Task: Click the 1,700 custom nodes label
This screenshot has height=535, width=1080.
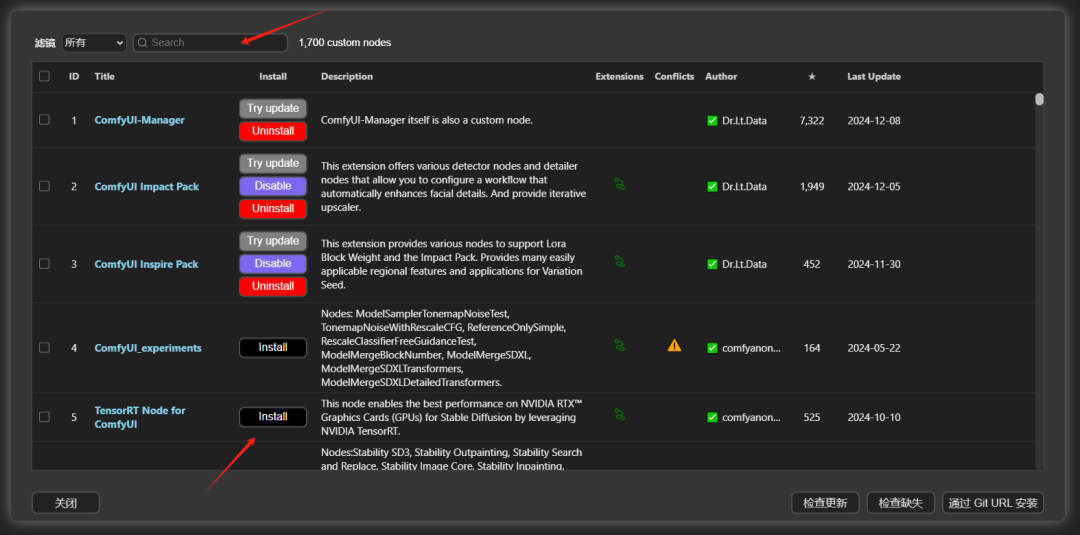Action: (x=344, y=43)
